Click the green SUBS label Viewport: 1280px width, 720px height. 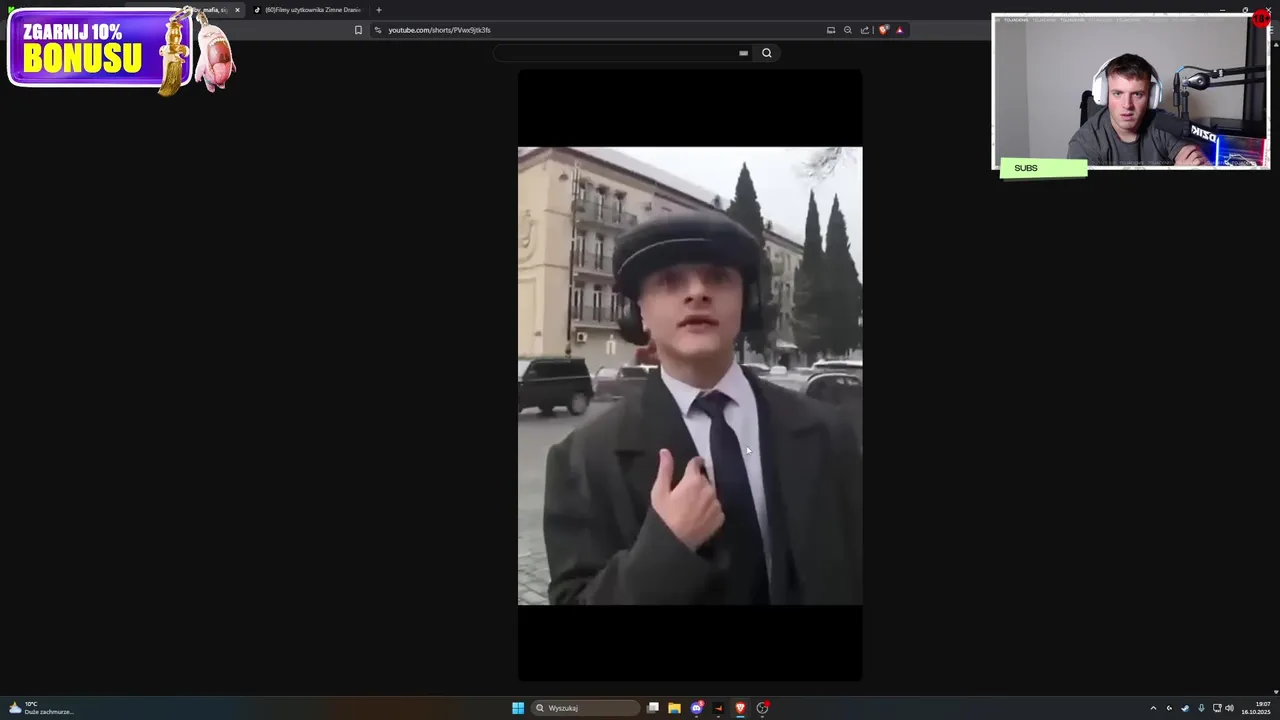[1043, 168]
